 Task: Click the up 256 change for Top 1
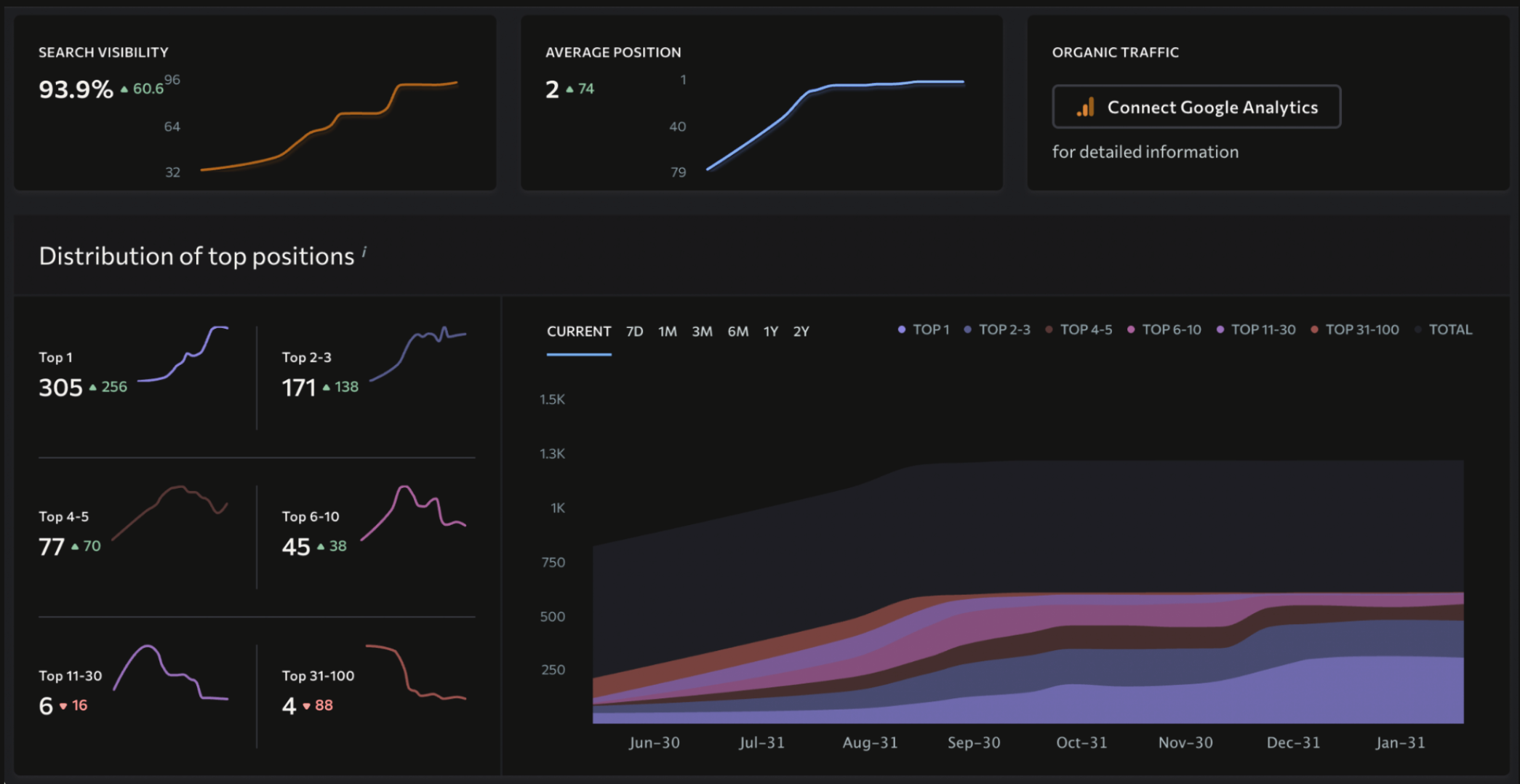coord(108,387)
